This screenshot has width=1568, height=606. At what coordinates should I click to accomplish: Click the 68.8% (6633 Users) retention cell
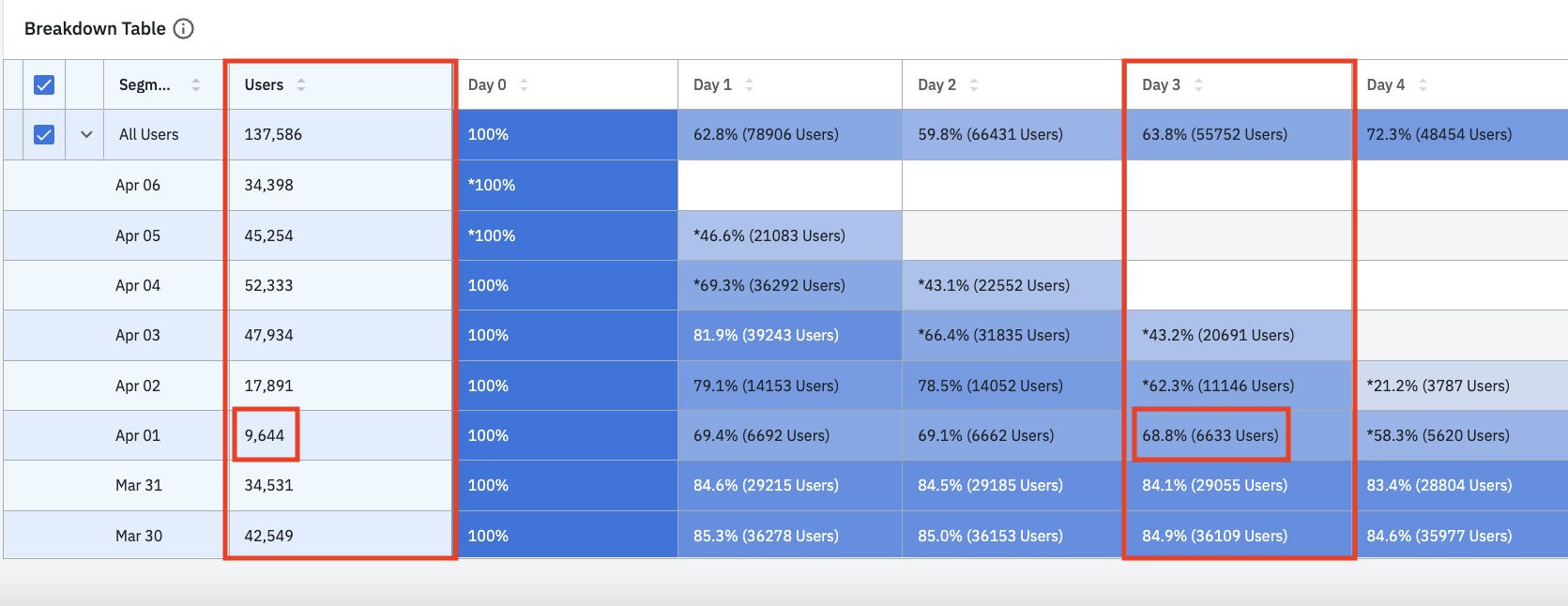(1210, 436)
